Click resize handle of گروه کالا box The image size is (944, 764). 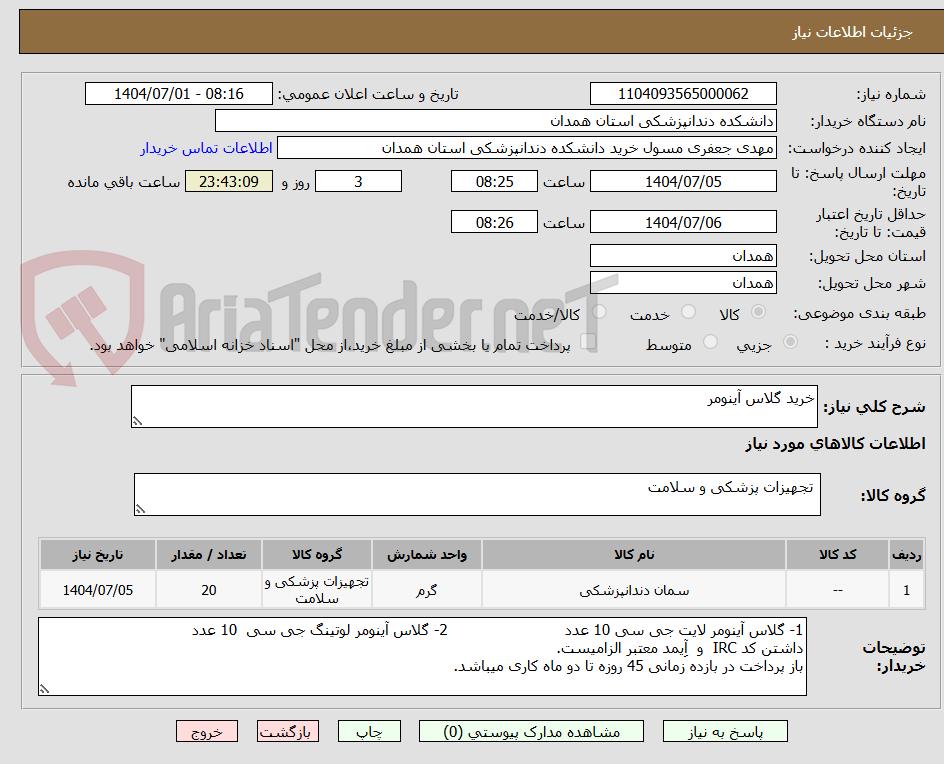click(x=140, y=509)
